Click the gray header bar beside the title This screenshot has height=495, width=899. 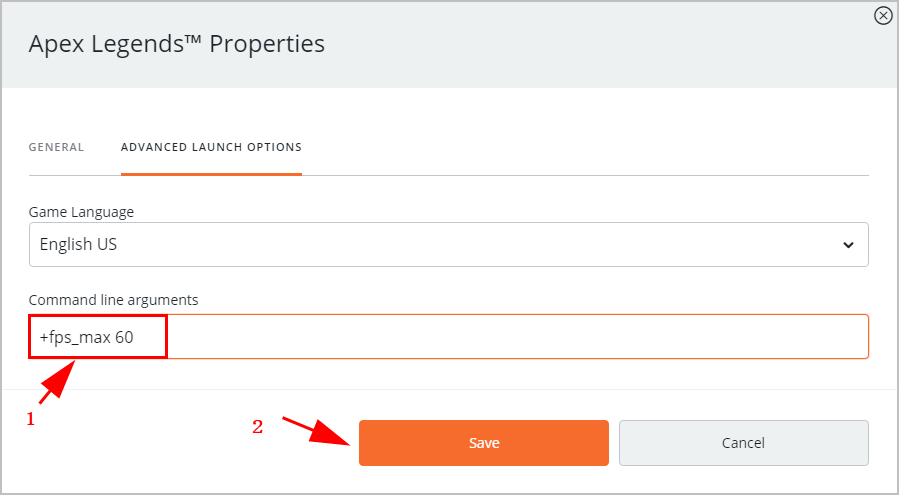click(600, 44)
